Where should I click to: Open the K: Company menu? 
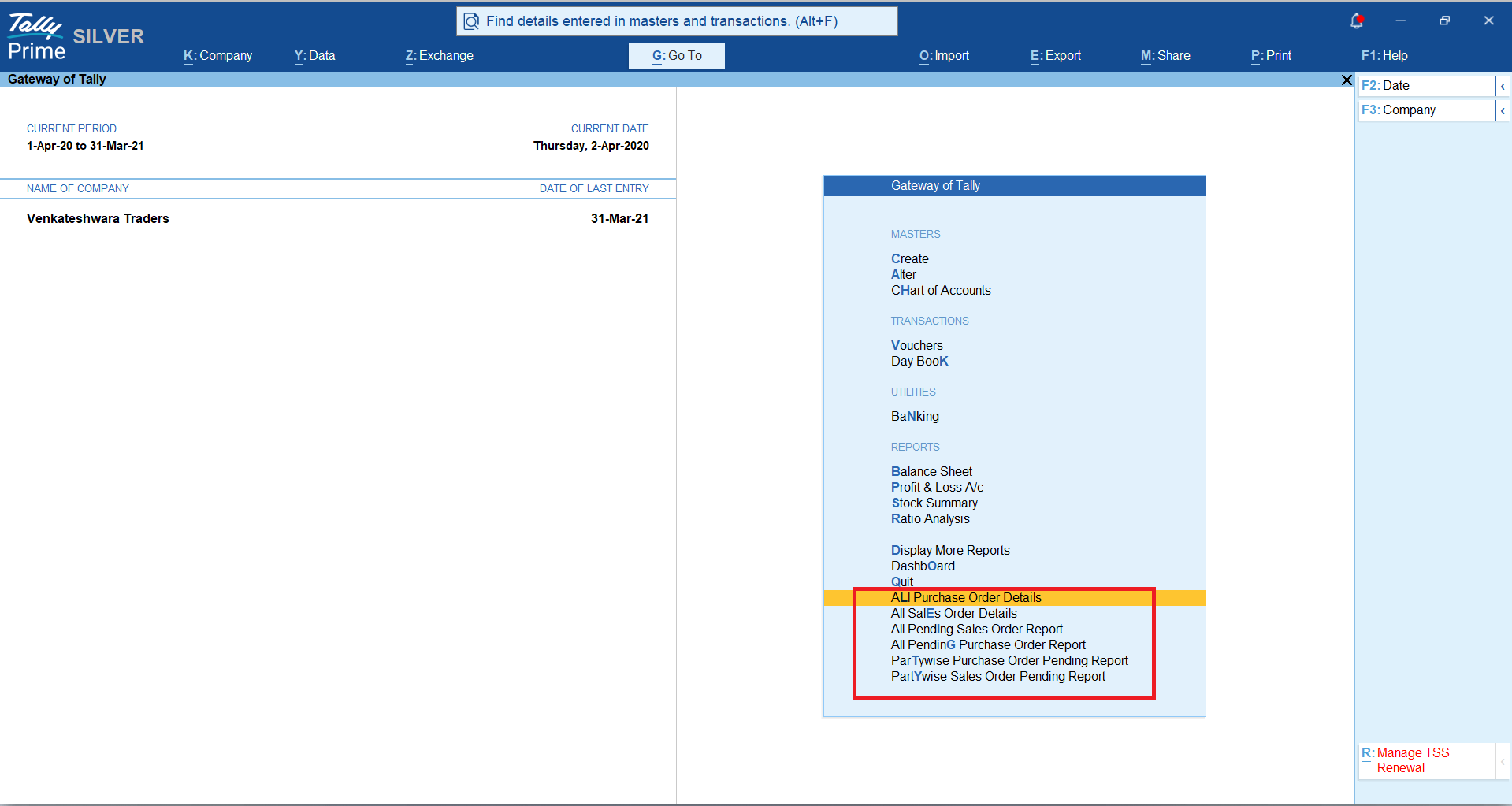pyautogui.click(x=217, y=56)
